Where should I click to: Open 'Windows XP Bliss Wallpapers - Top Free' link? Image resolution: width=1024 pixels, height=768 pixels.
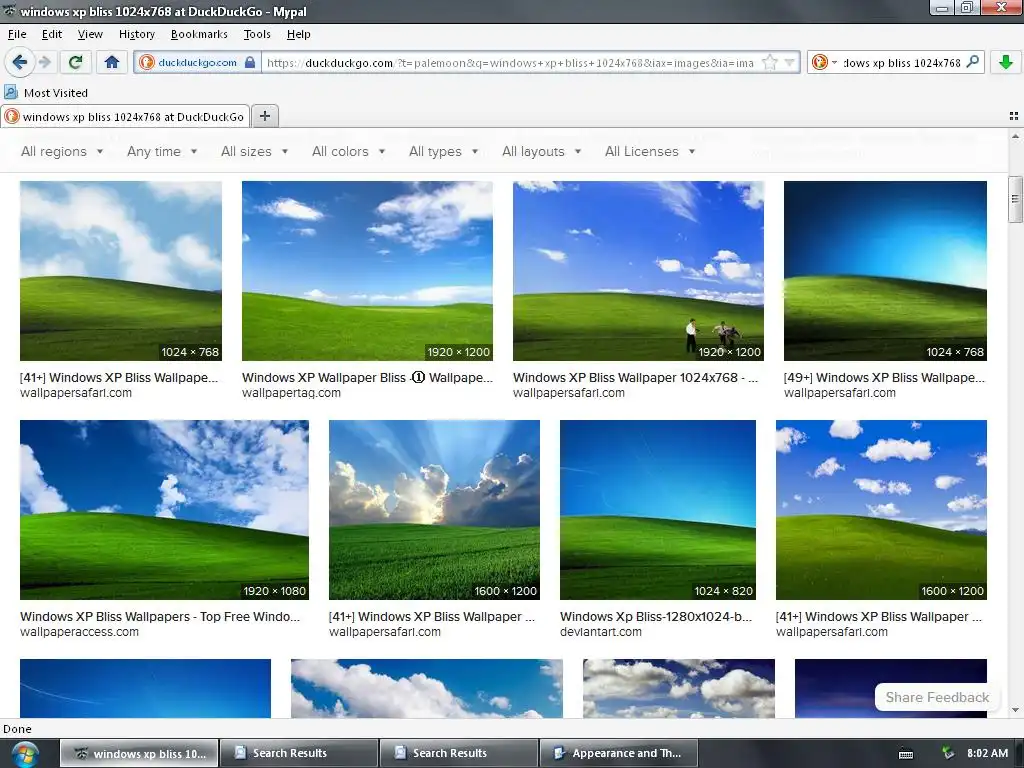pyautogui.click(x=160, y=616)
